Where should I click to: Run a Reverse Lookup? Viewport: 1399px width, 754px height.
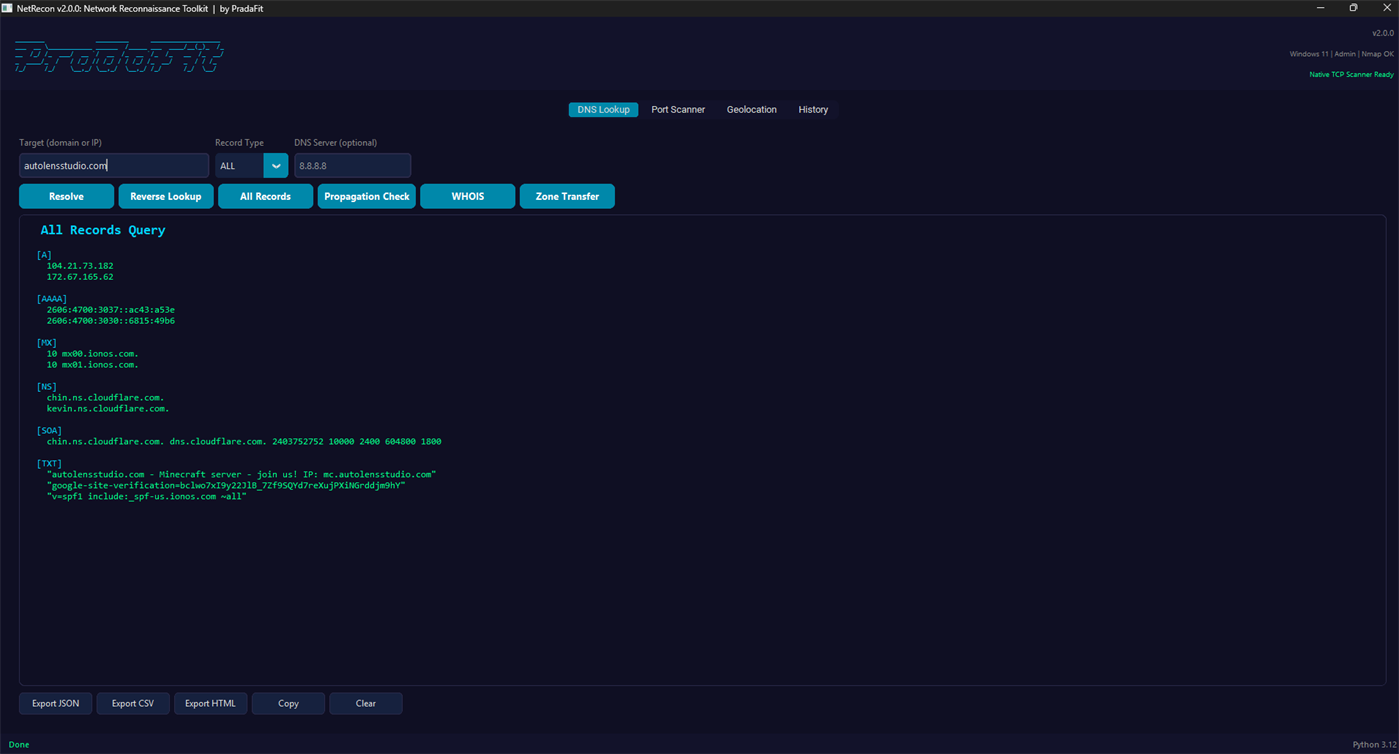[x=166, y=196]
